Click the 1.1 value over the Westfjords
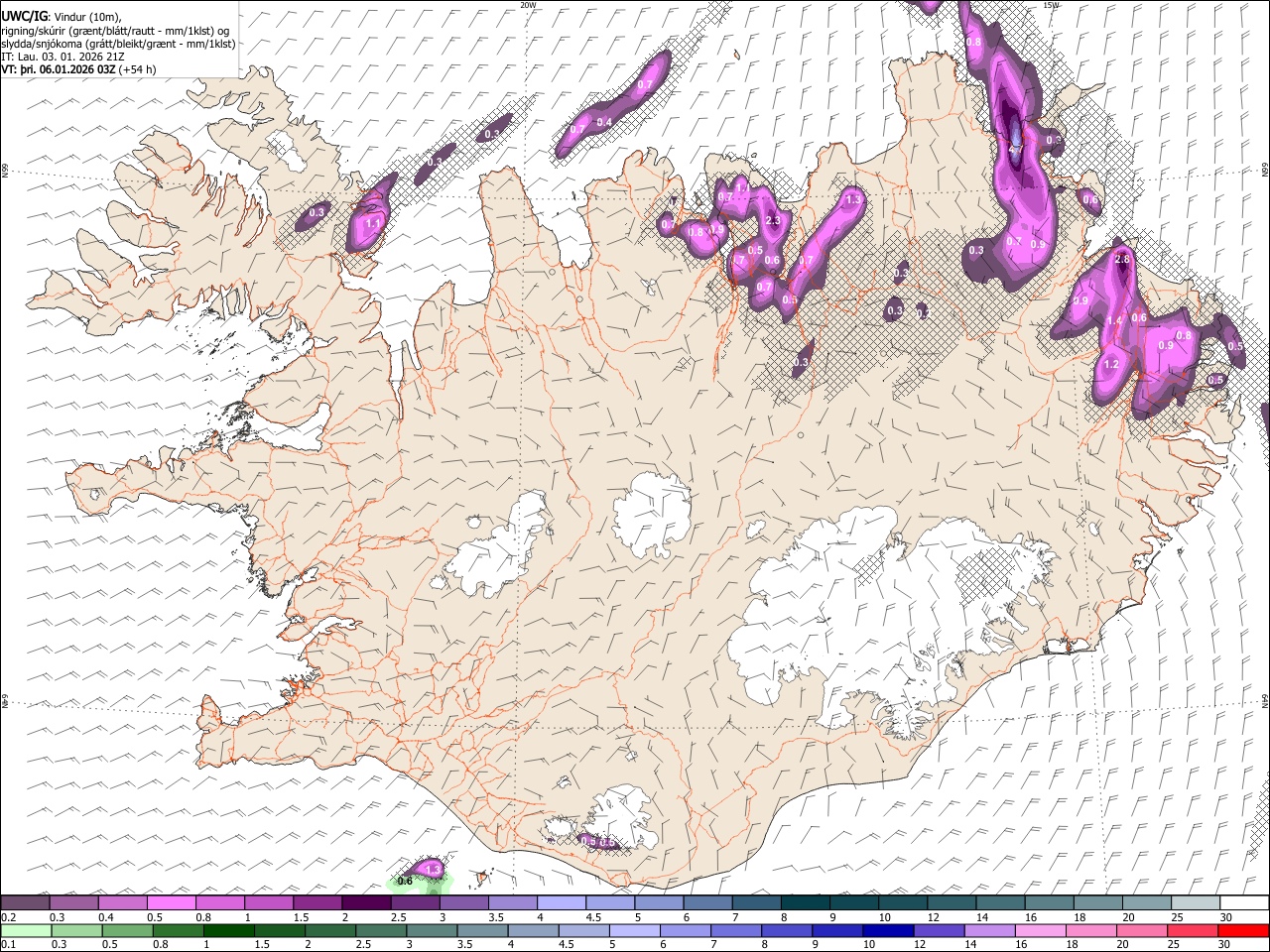Image resolution: width=1270 pixels, height=952 pixels. pos(373,224)
